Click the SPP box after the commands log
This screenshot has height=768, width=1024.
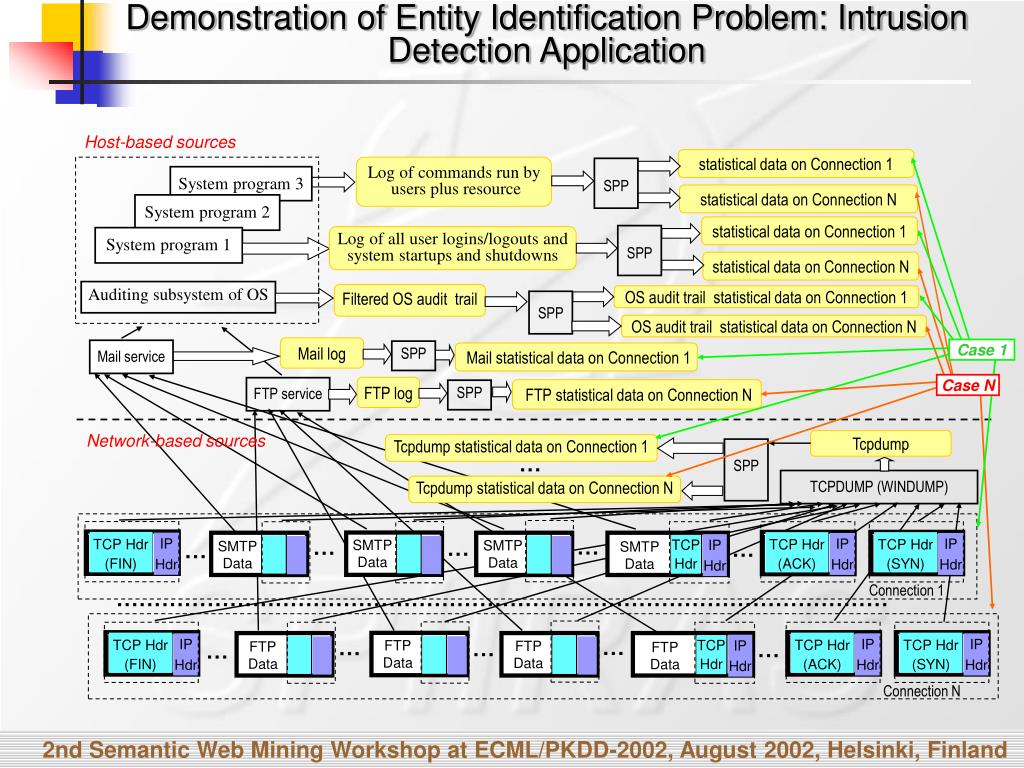[x=615, y=184]
